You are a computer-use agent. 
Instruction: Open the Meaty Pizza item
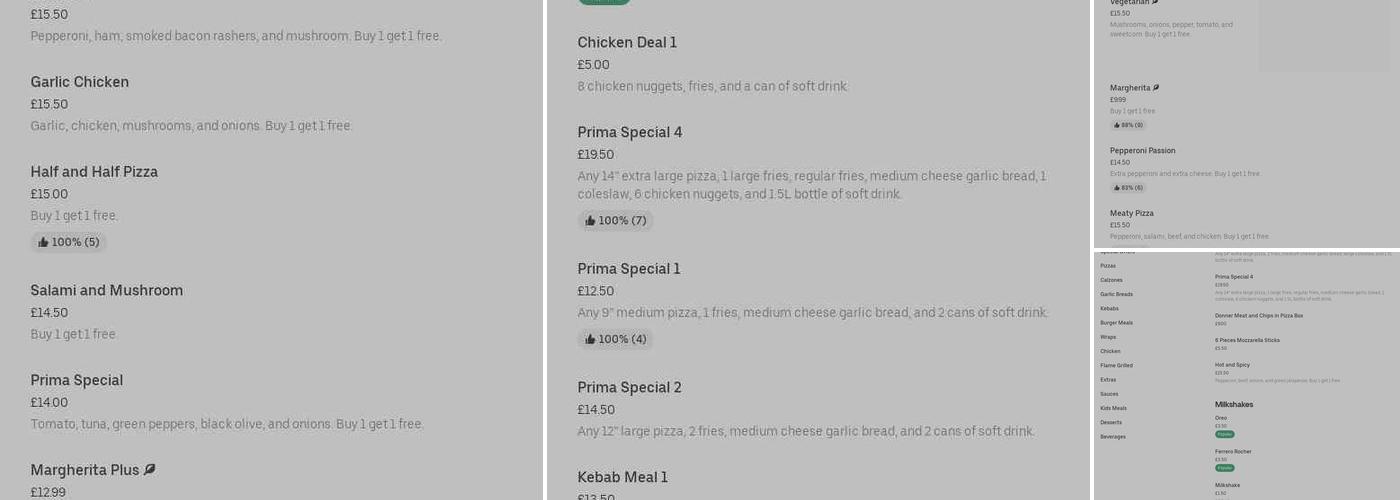pos(1132,213)
